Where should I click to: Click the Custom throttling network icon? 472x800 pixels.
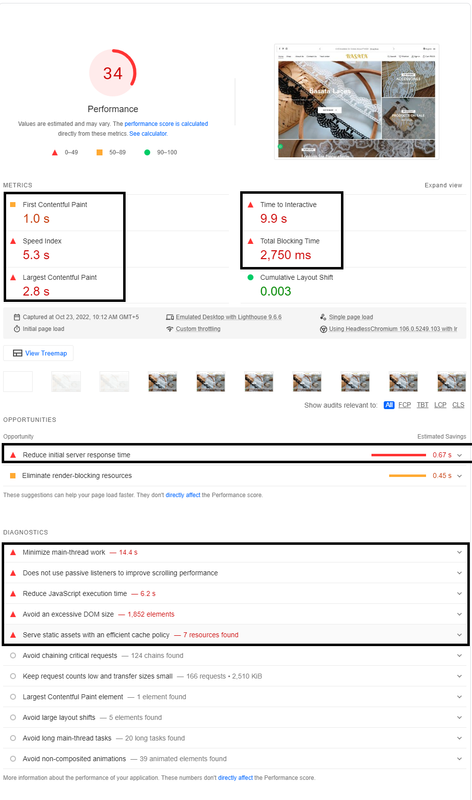tap(170, 329)
